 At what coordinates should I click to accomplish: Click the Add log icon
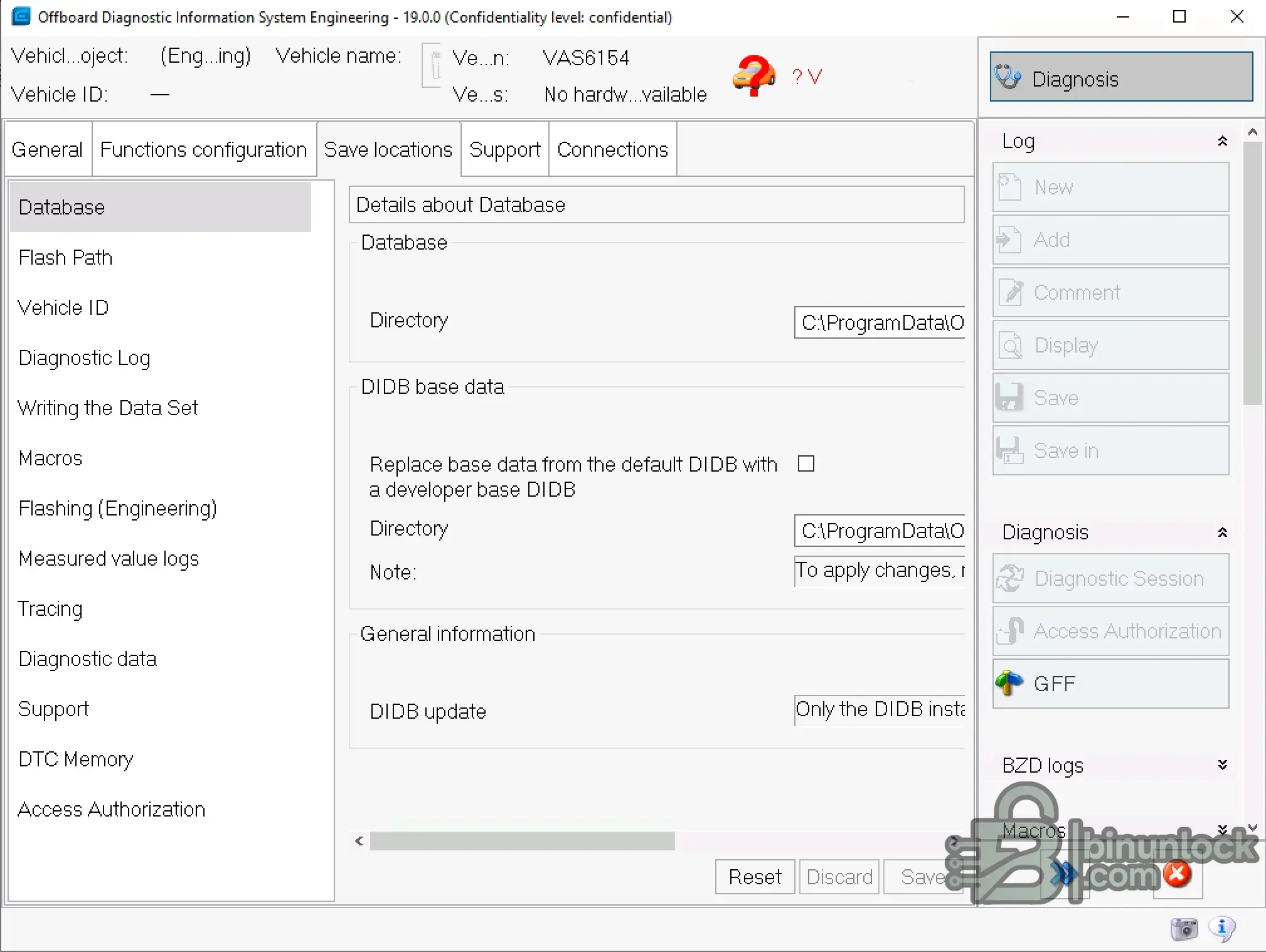click(1009, 240)
